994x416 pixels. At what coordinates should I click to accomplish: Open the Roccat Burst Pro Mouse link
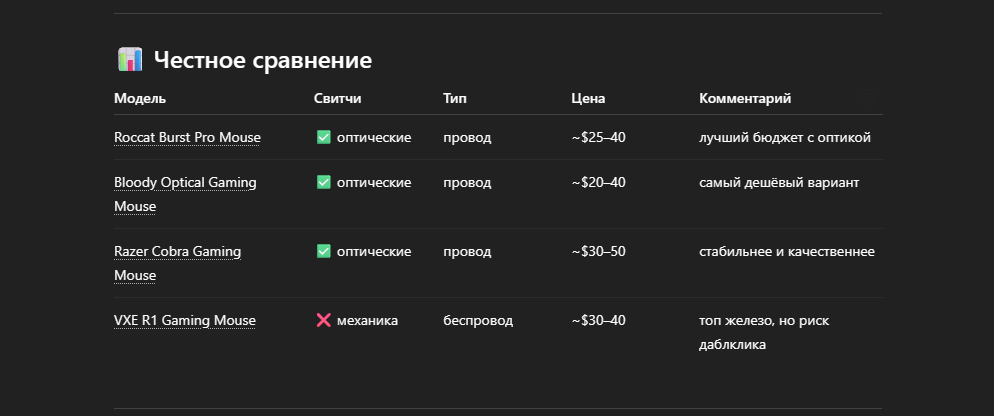click(187, 138)
